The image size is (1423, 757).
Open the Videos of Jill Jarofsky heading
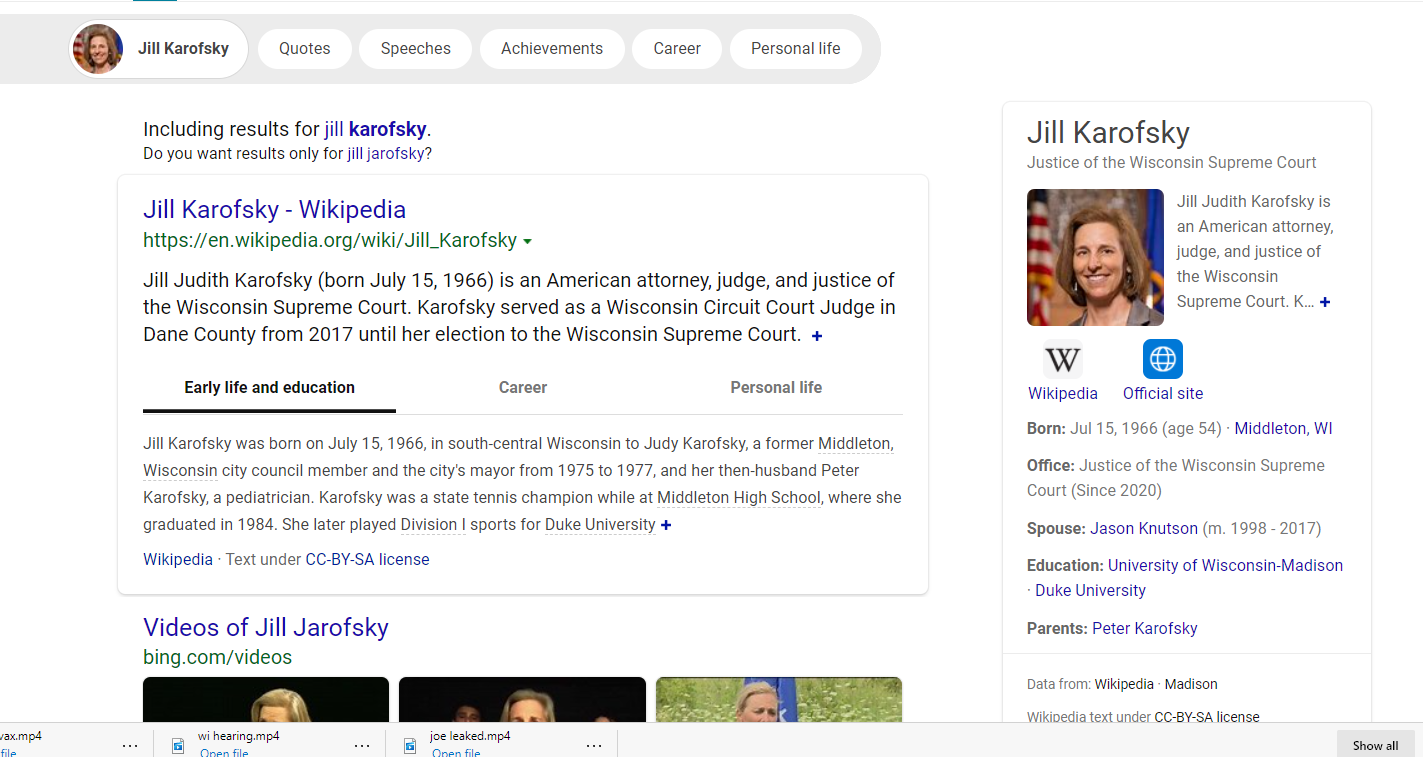tap(266, 627)
